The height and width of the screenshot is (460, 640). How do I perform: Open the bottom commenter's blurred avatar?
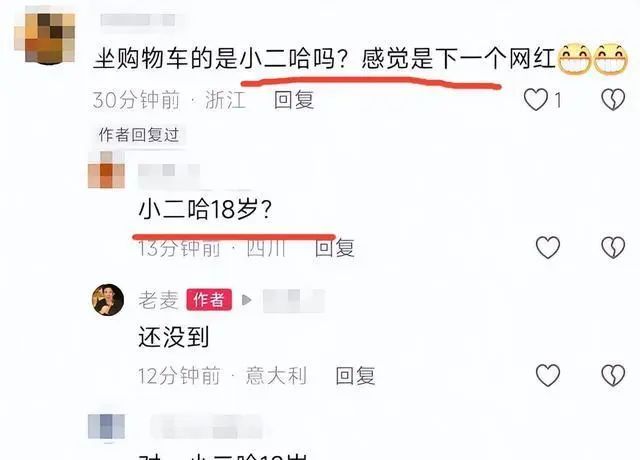(x=106, y=427)
